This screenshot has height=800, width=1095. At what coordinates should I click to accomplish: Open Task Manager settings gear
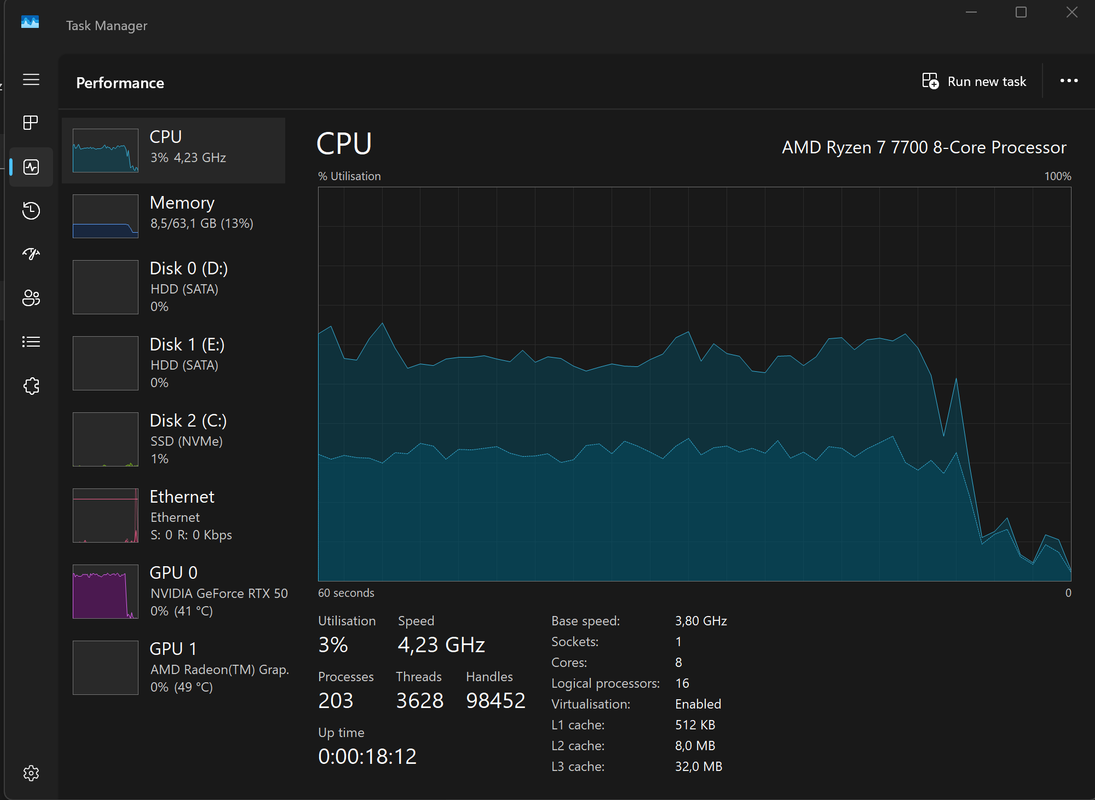(31, 773)
